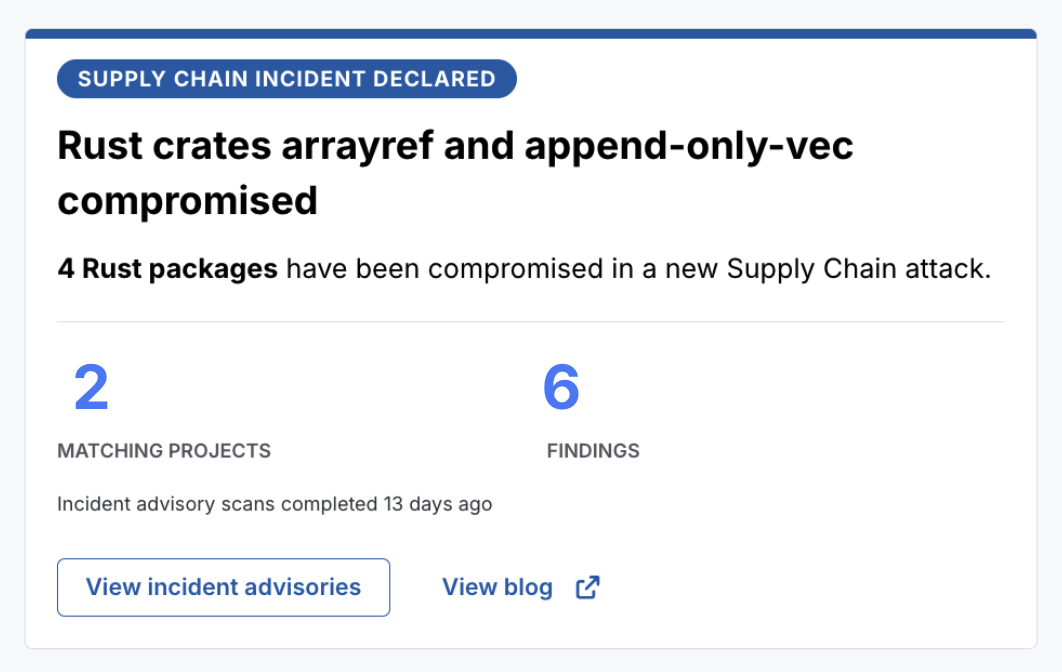Click the '13 days ago' timestamp

pyautogui.click(x=438, y=504)
